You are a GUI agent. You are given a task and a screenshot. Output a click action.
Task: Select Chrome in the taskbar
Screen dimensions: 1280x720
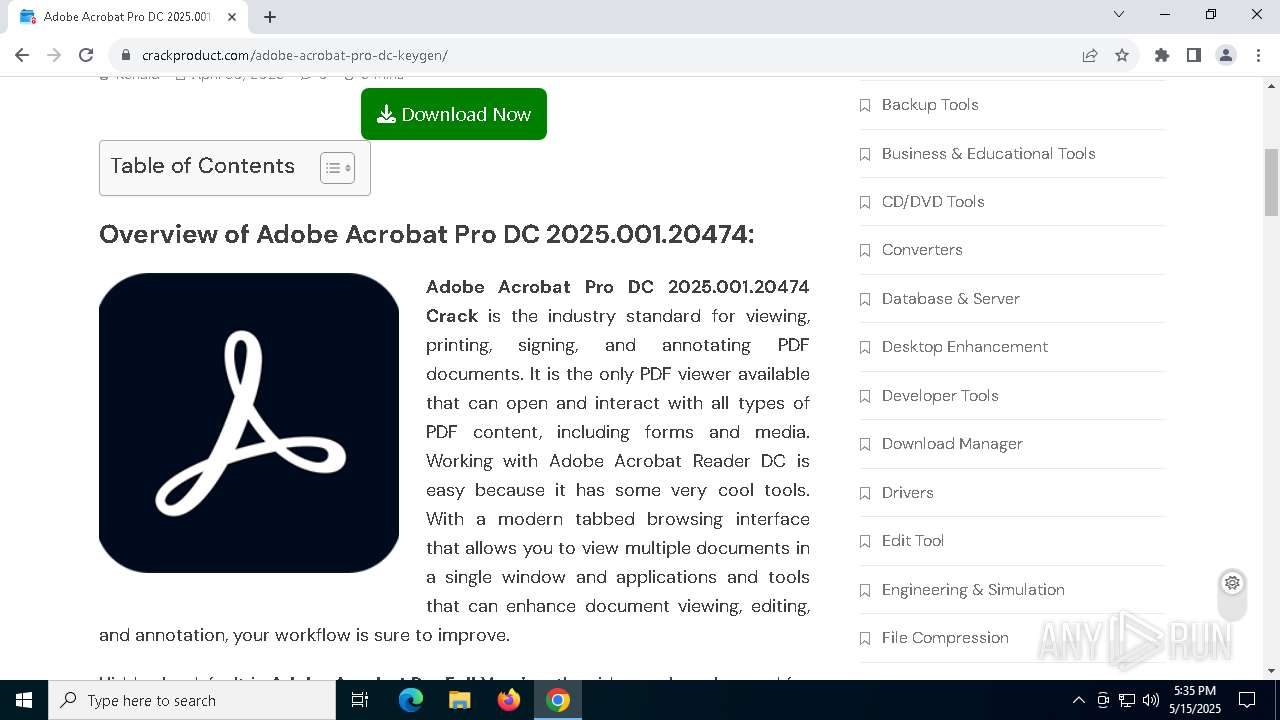[558, 700]
